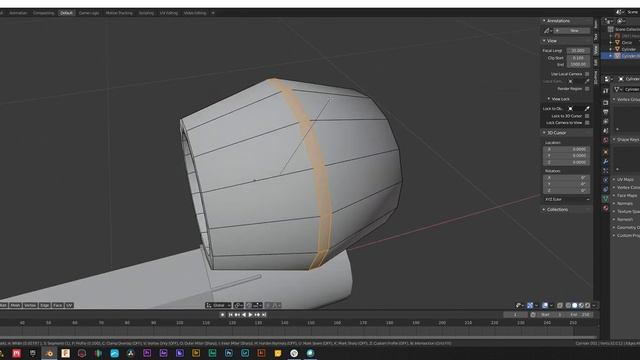Toggle Lock Camera to View checkbox

click(x=587, y=122)
